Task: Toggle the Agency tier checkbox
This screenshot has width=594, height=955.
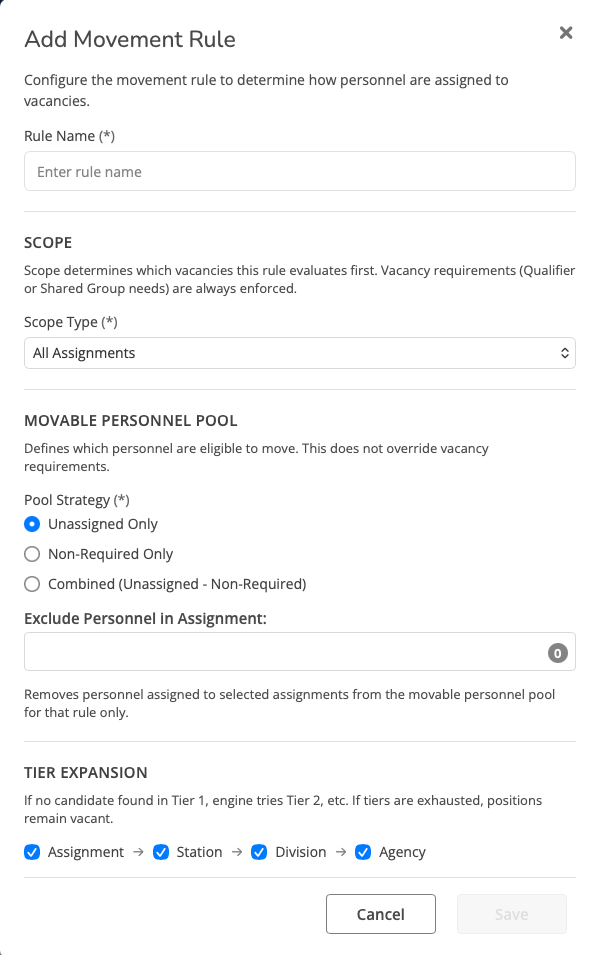Action: (363, 852)
